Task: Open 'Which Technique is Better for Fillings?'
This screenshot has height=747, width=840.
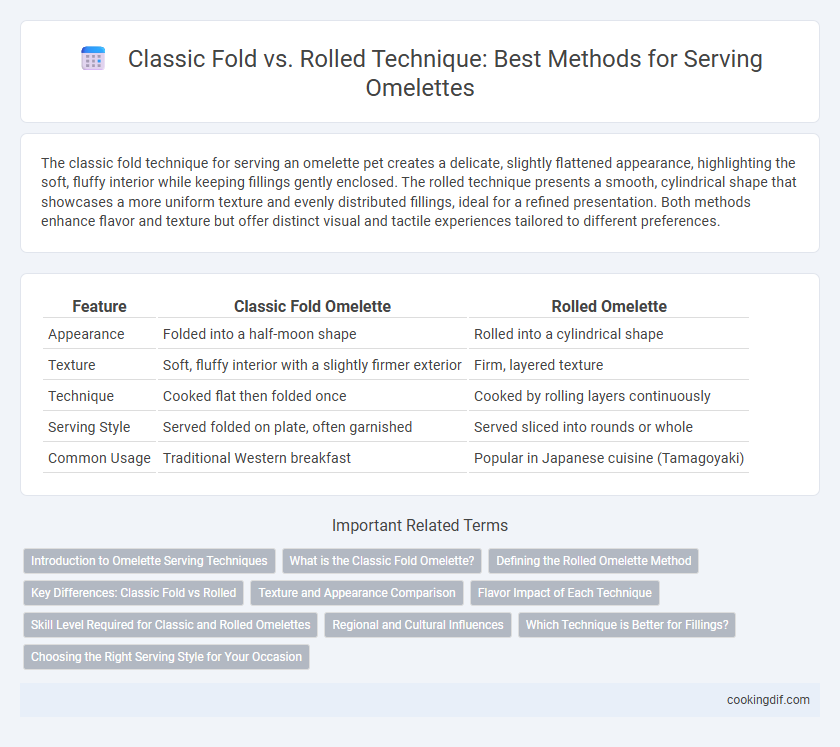Action: click(x=627, y=625)
